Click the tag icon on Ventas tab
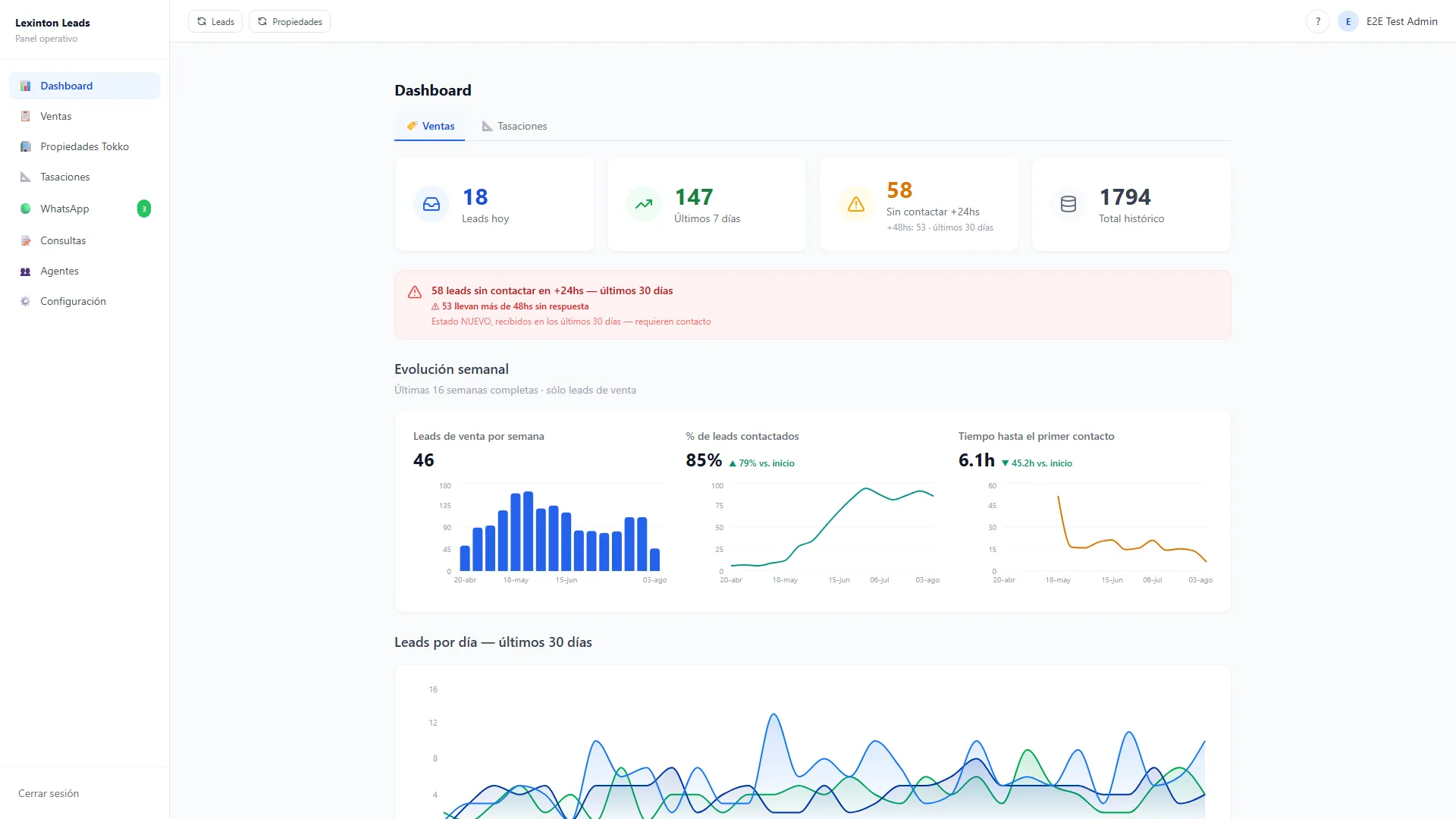Screen dimensions: 1456x819 [412, 126]
